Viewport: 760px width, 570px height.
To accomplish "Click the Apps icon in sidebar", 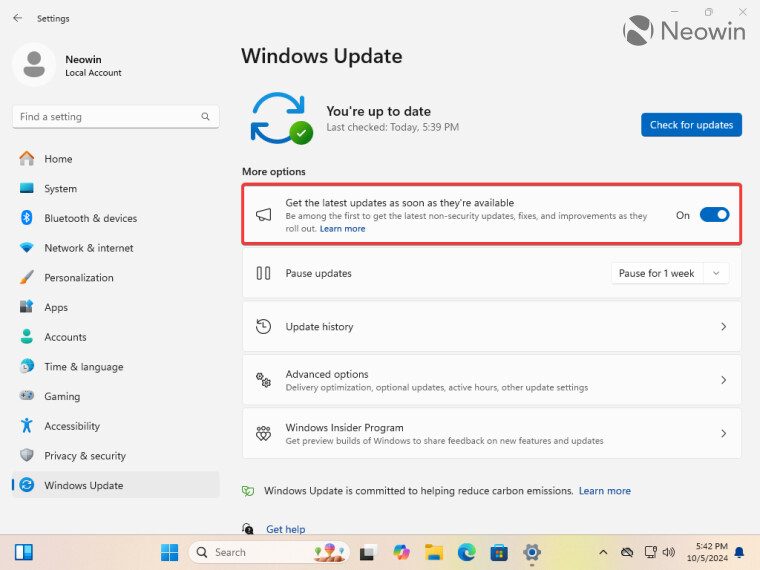I will click(27, 307).
